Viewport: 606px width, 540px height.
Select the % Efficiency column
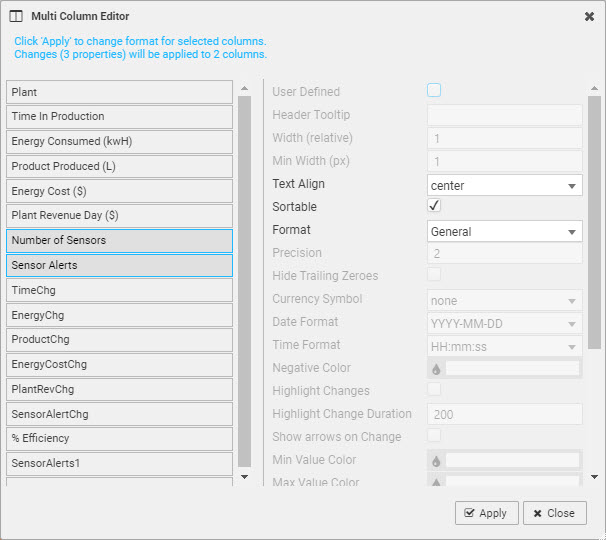click(x=119, y=438)
